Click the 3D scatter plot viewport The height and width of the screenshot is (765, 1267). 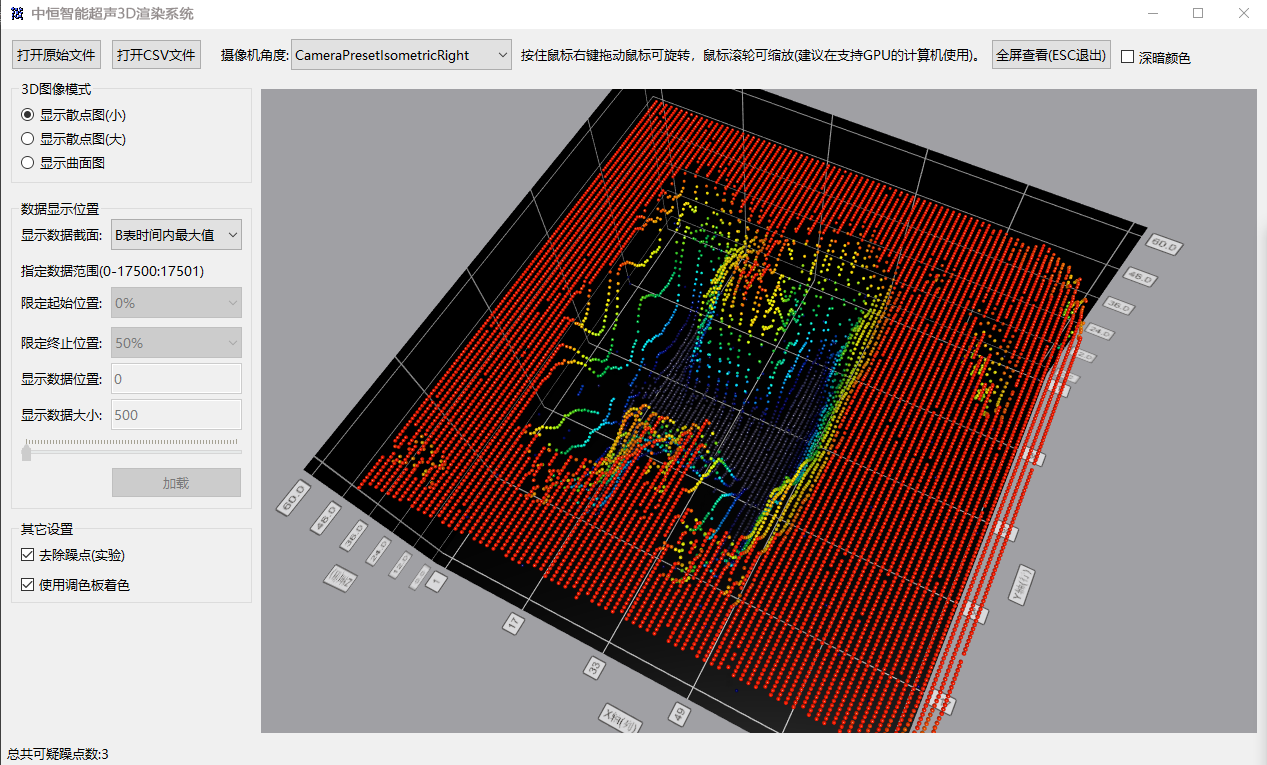point(758,411)
